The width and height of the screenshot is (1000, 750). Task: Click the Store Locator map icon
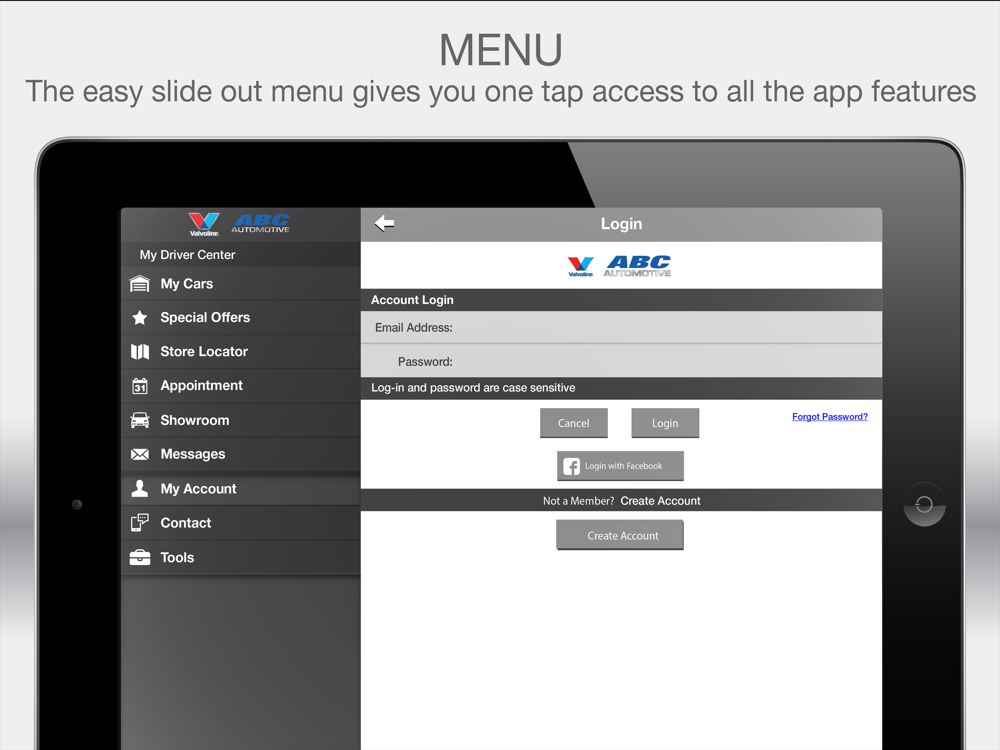coord(140,351)
